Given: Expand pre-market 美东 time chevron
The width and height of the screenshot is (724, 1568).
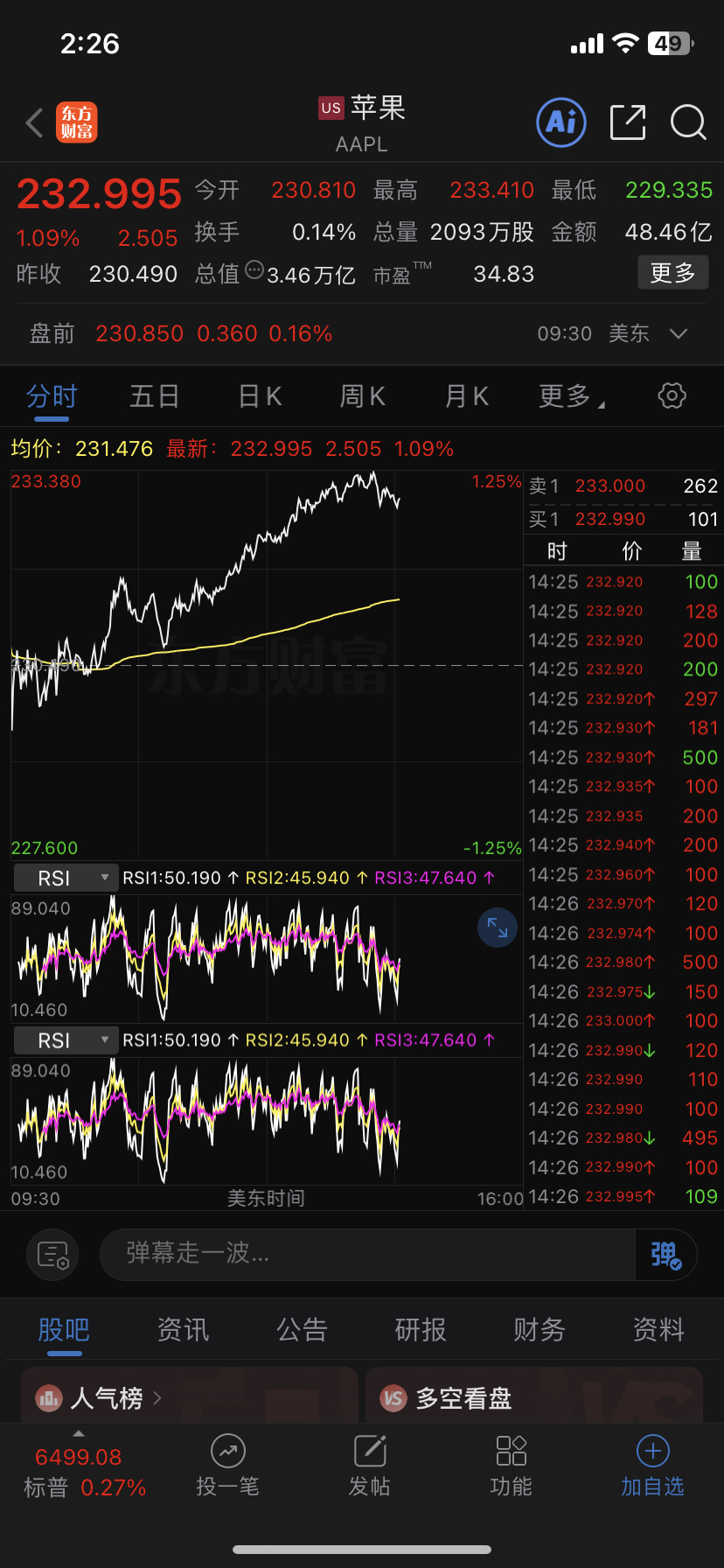Looking at the screenshot, I should pos(678,333).
